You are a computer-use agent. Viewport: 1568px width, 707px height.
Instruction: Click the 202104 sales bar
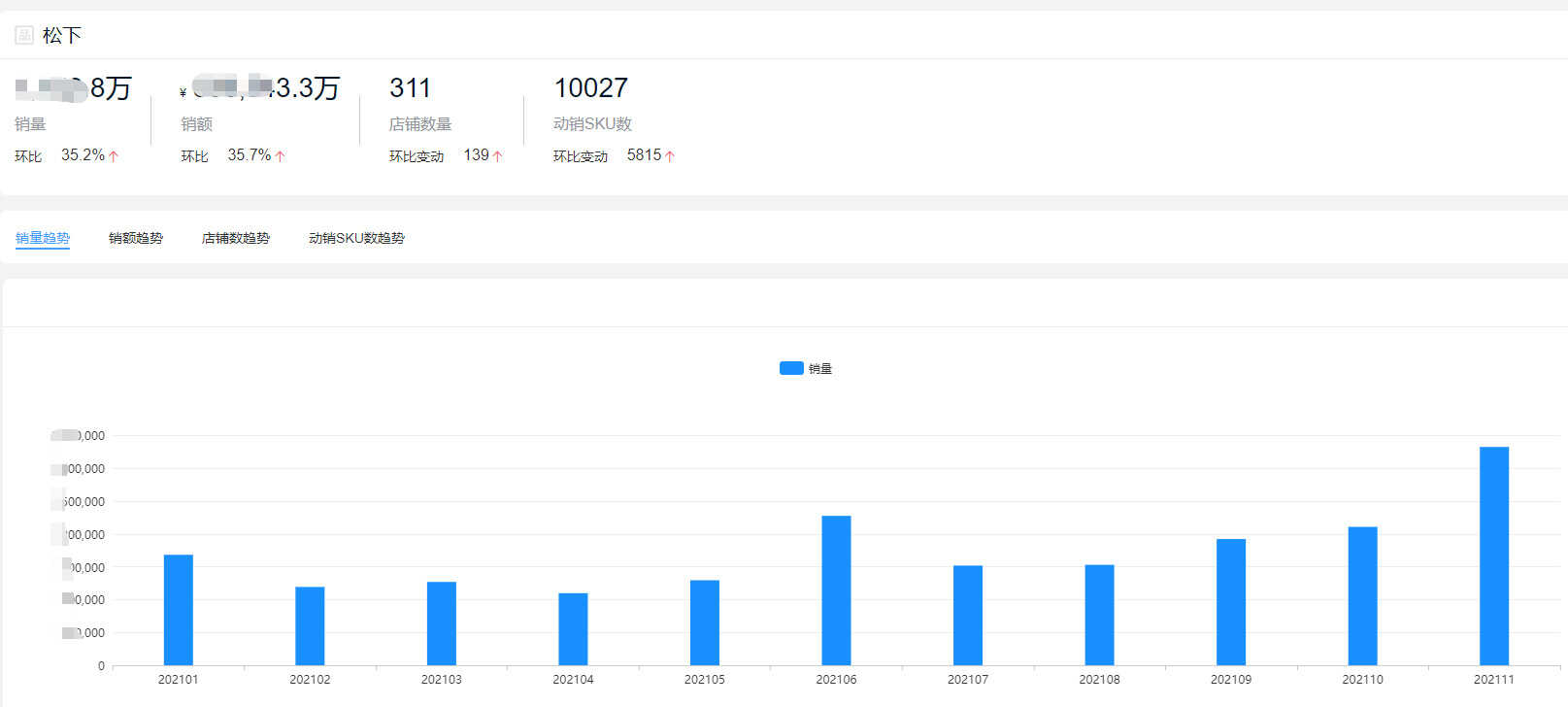[x=573, y=629]
